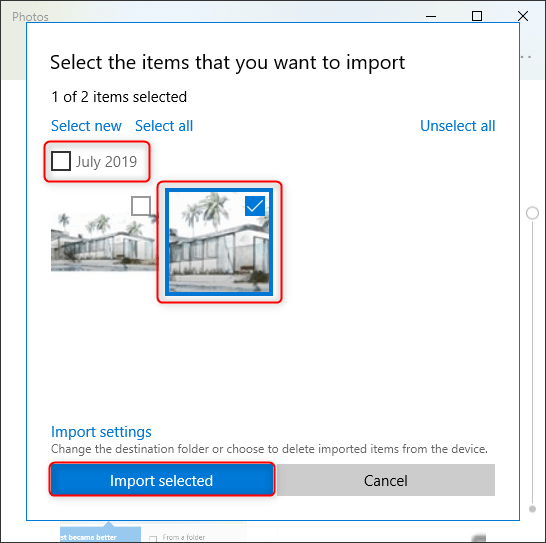The width and height of the screenshot is (546, 543).
Task: Check the unselected left photo's checkbox
Action: click(141, 206)
